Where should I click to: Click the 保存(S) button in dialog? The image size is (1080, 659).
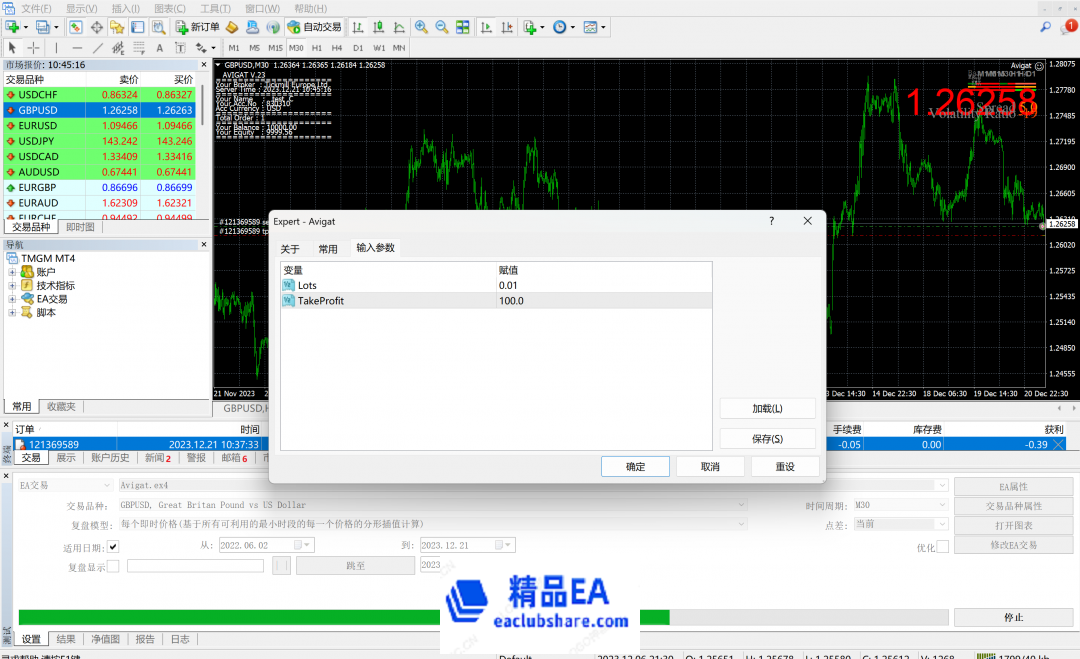(767, 439)
